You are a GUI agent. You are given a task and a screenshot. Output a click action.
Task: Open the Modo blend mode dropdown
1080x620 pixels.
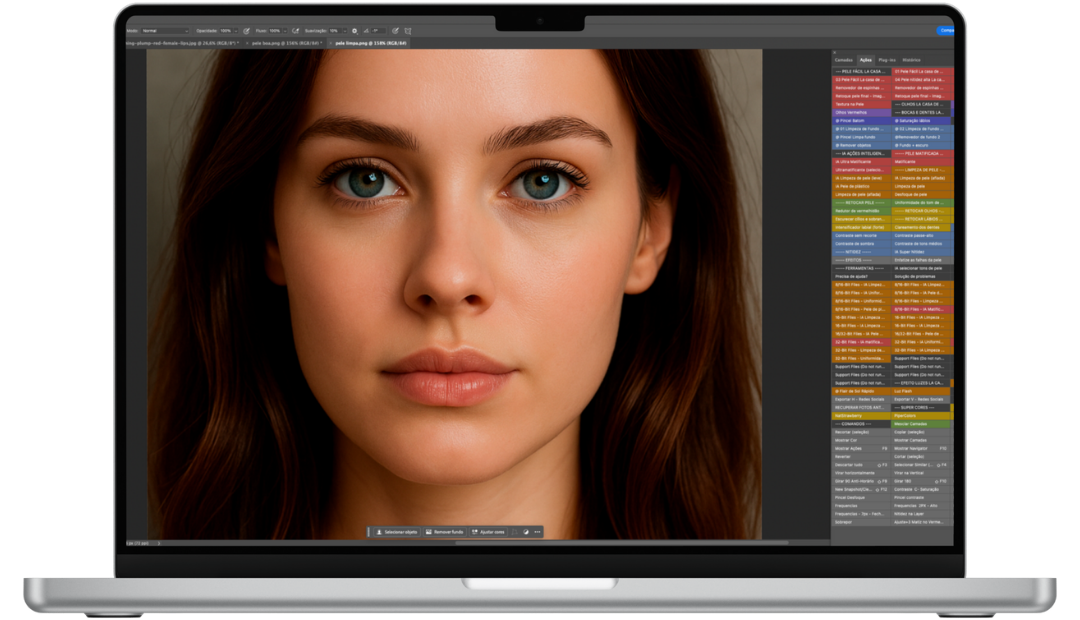pyautogui.click(x=163, y=31)
